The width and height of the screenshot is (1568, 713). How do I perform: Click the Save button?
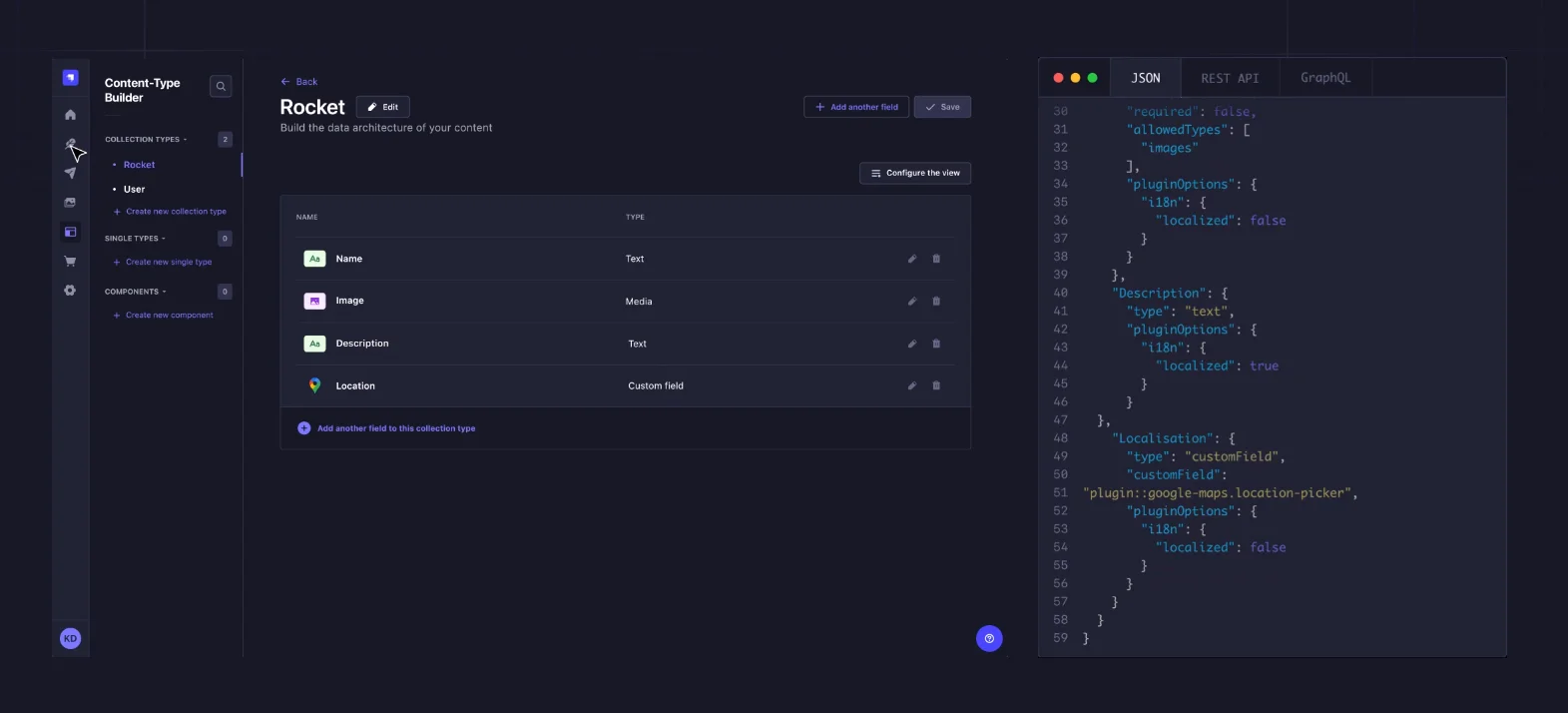[x=942, y=107]
